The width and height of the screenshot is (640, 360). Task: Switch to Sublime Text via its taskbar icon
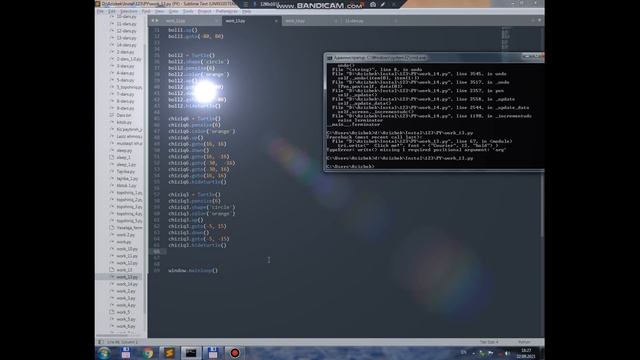coord(169,353)
